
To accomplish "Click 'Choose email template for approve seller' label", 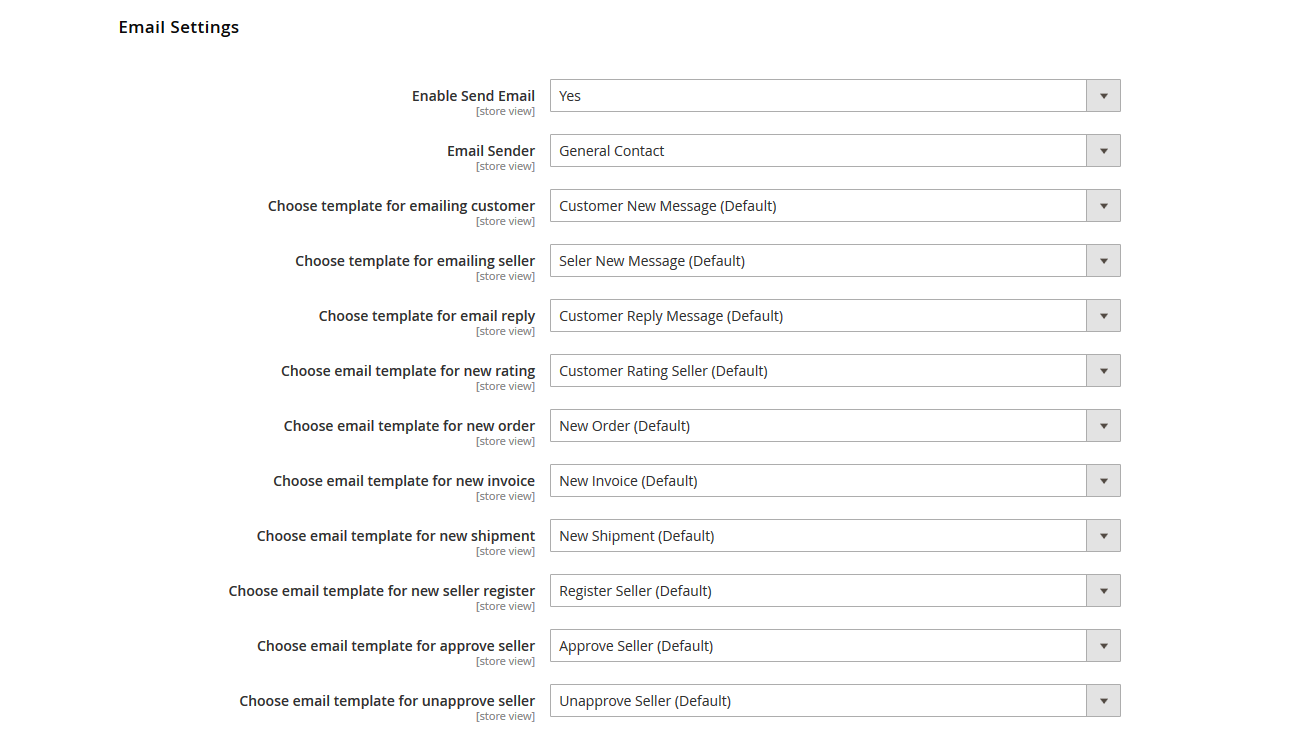I will point(396,646).
